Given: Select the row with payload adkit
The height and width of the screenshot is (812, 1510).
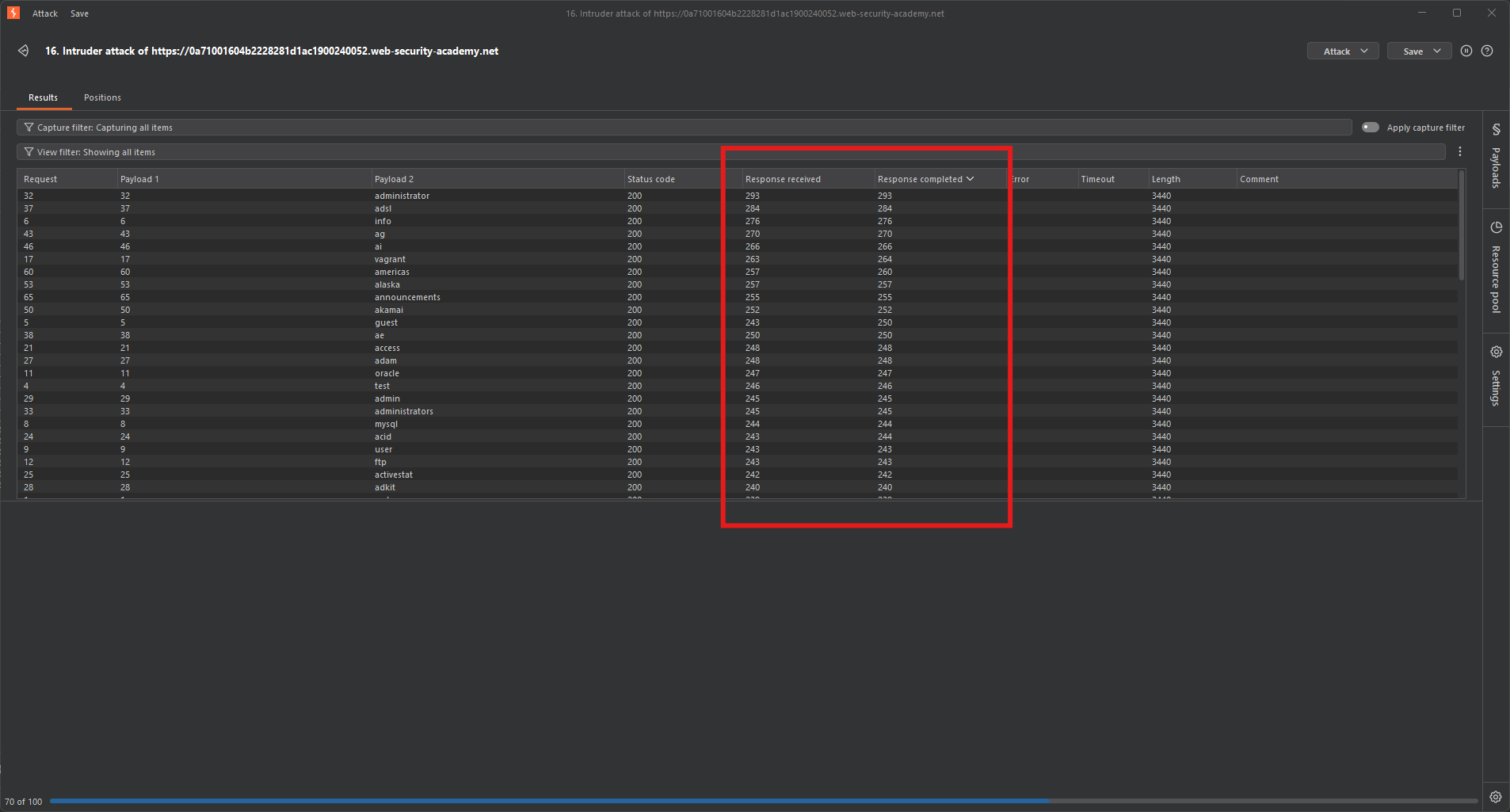Looking at the screenshot, I should 738,487.
